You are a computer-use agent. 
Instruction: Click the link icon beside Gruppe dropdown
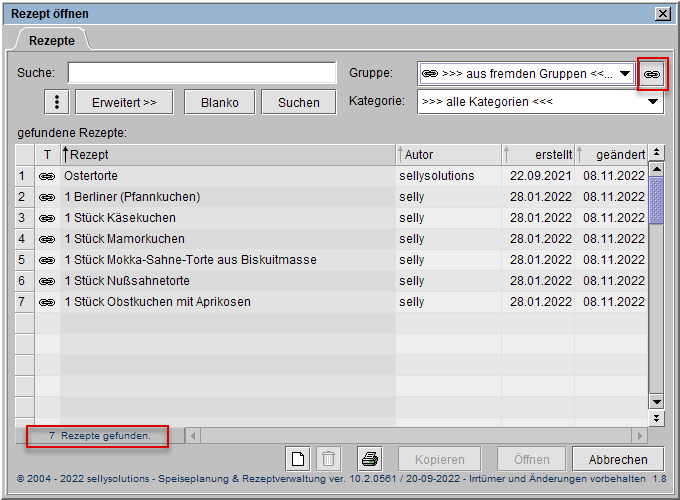pyautogui.click(x=652, y=74)
